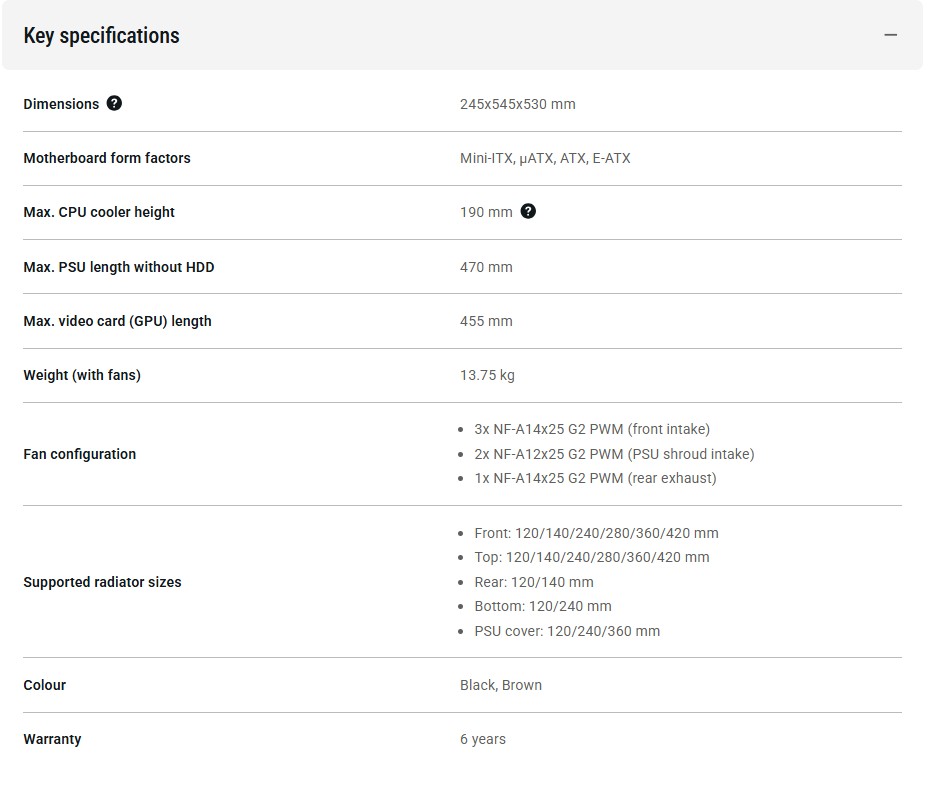Click the Max. PSU length without HDD label

(x=118, y=267)
